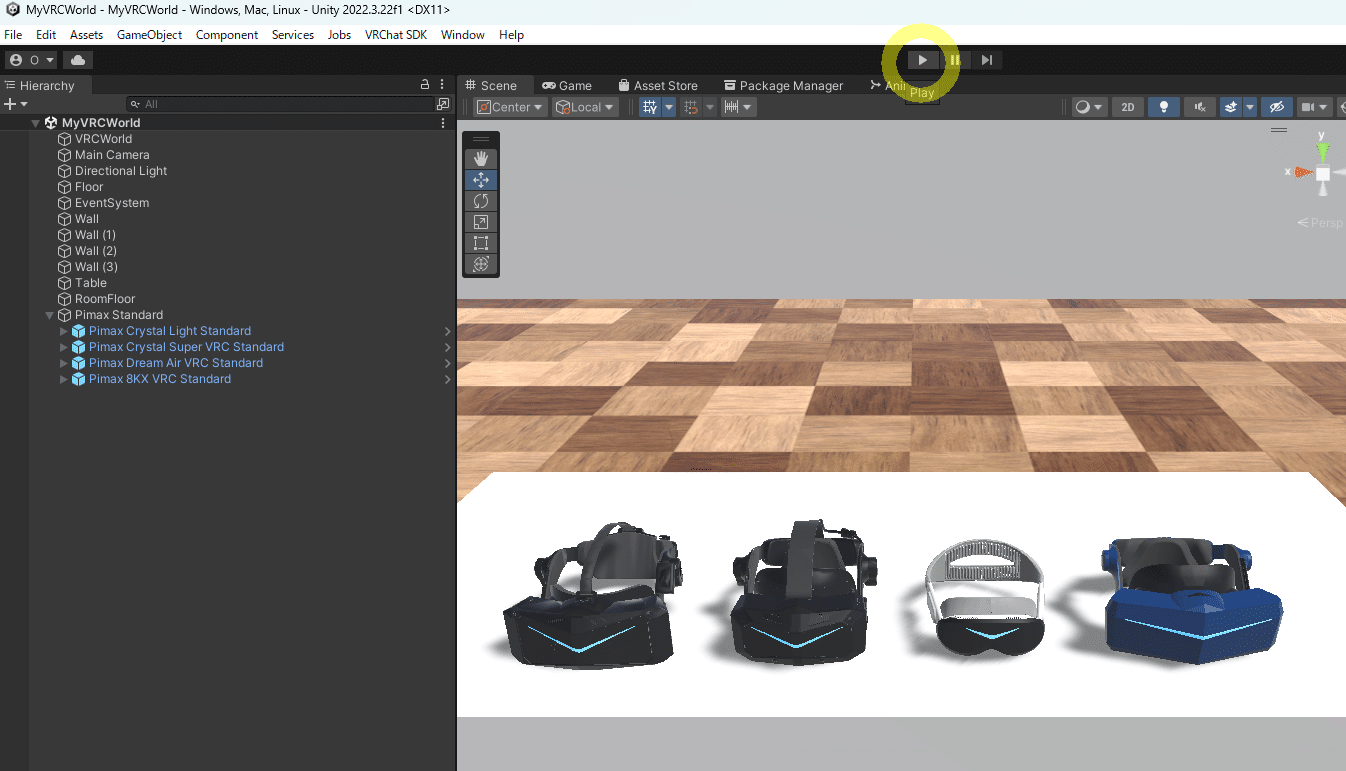Toggle scene effects like skybox
Screen dimensions: 1346x771
[1232, 107]
